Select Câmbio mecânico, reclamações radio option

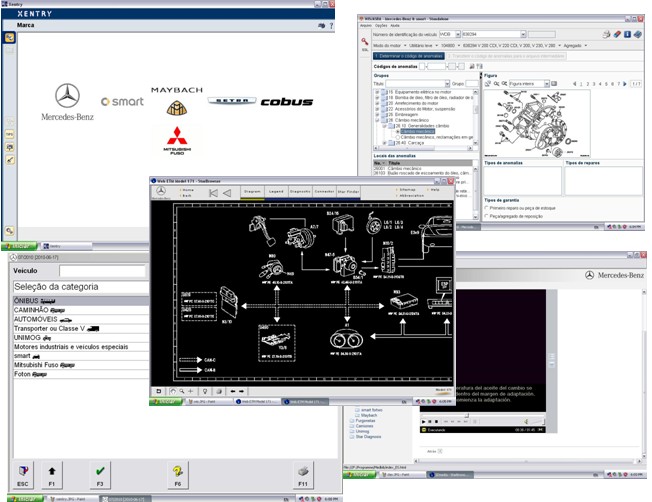[x=398, y=137]
